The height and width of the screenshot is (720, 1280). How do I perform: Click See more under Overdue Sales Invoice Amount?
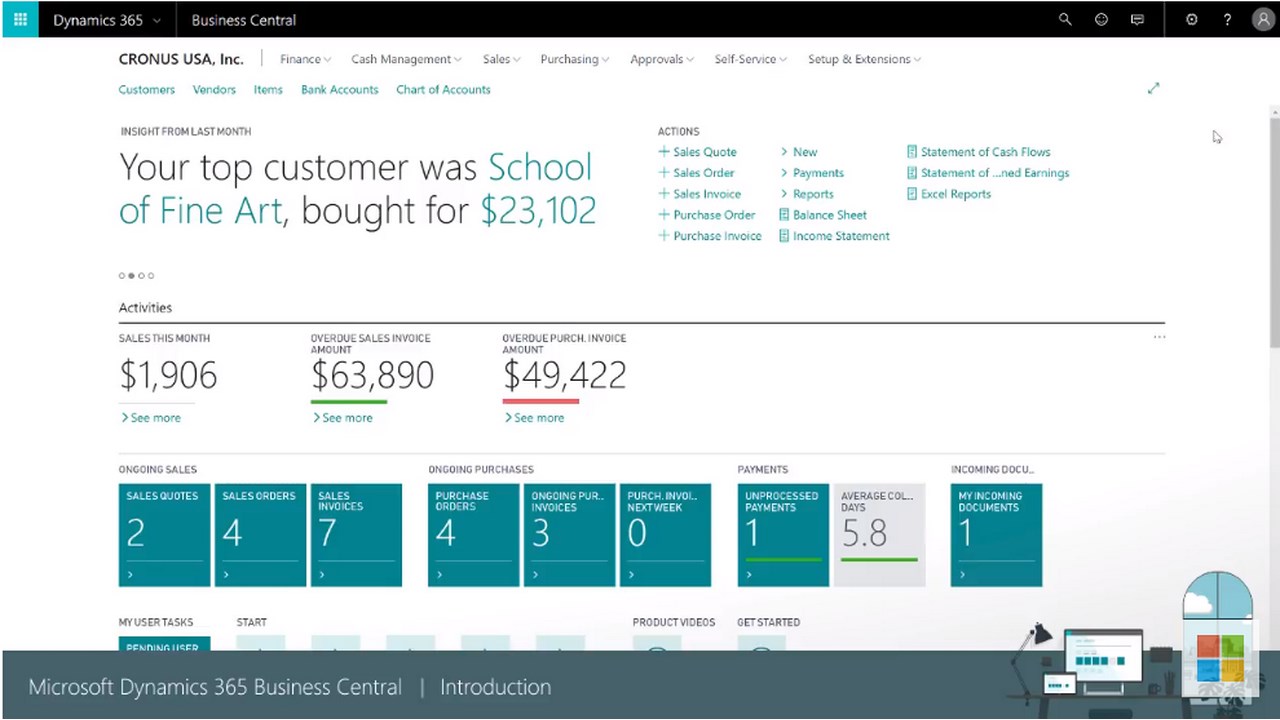click(x=343, y=418)
